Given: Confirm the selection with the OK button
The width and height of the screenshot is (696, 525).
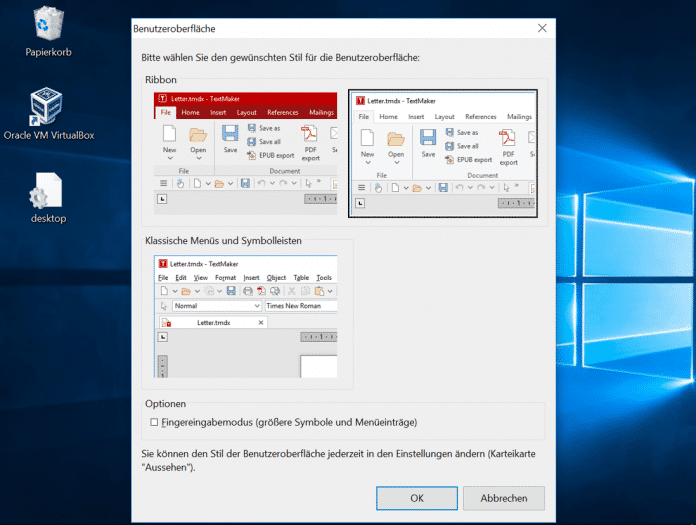Looking at the screenshot, I should pos(417,498).
